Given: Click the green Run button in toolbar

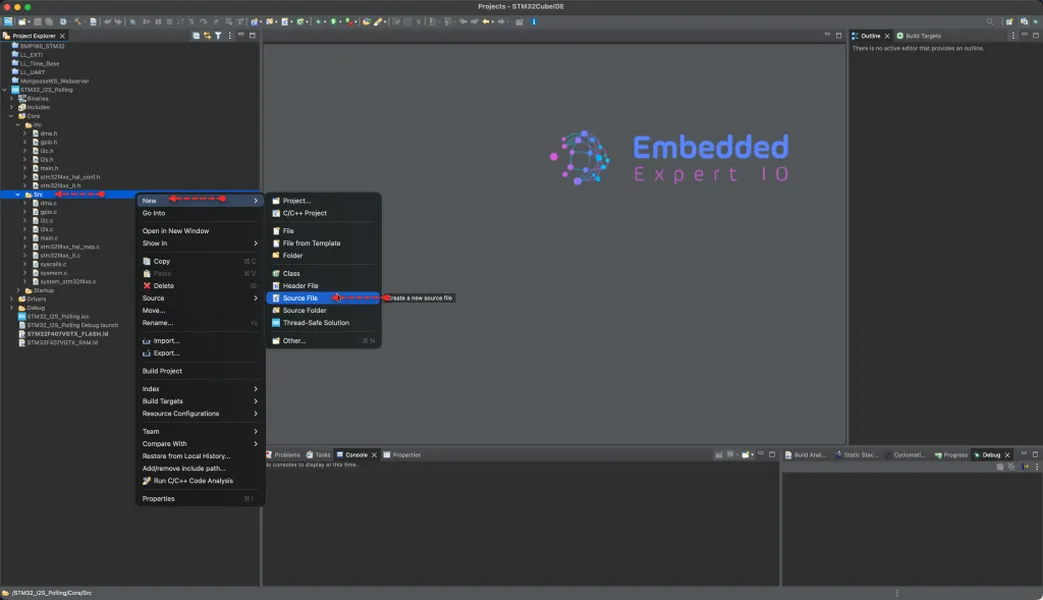Looking at the screenshot, I should click(334, 22).
